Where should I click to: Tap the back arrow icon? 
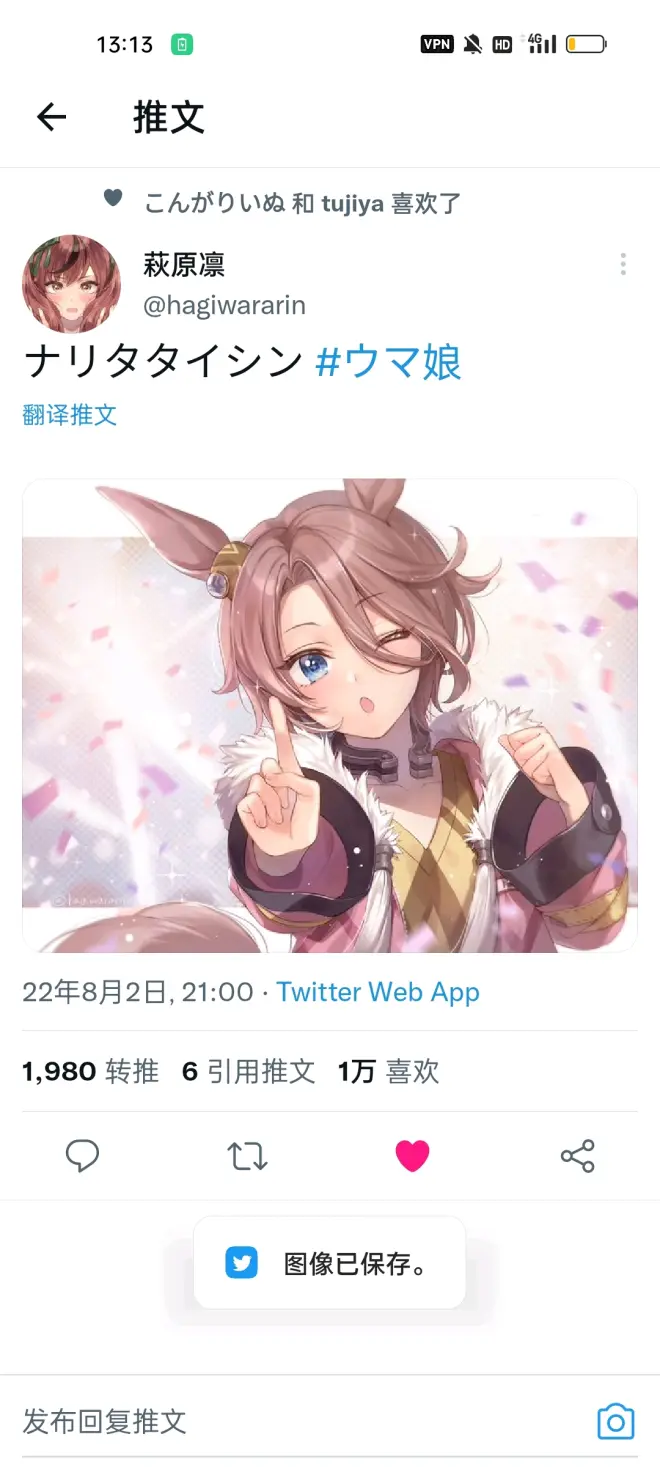(51, 118)
